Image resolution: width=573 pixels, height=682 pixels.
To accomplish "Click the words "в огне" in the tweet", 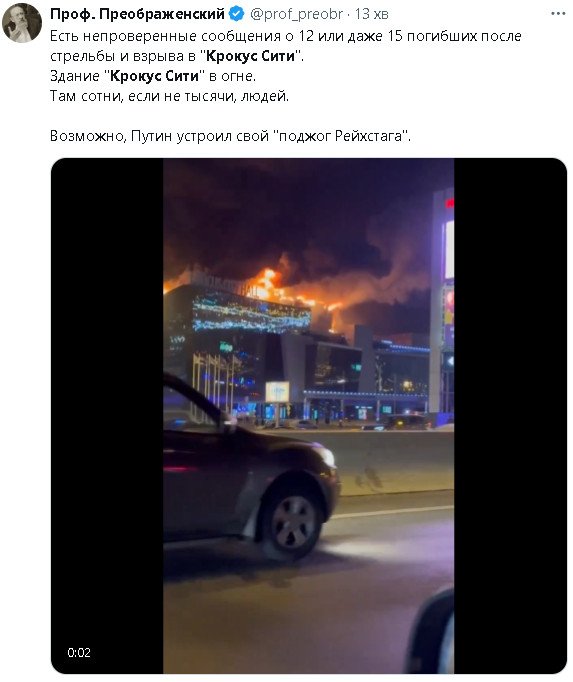I will coord(232,76).
